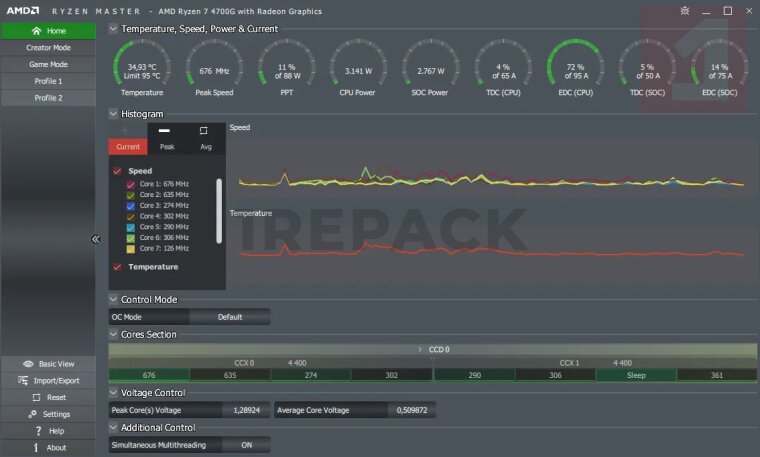
Task: Switch to Game Mode profile
Action: coord(48,64)
